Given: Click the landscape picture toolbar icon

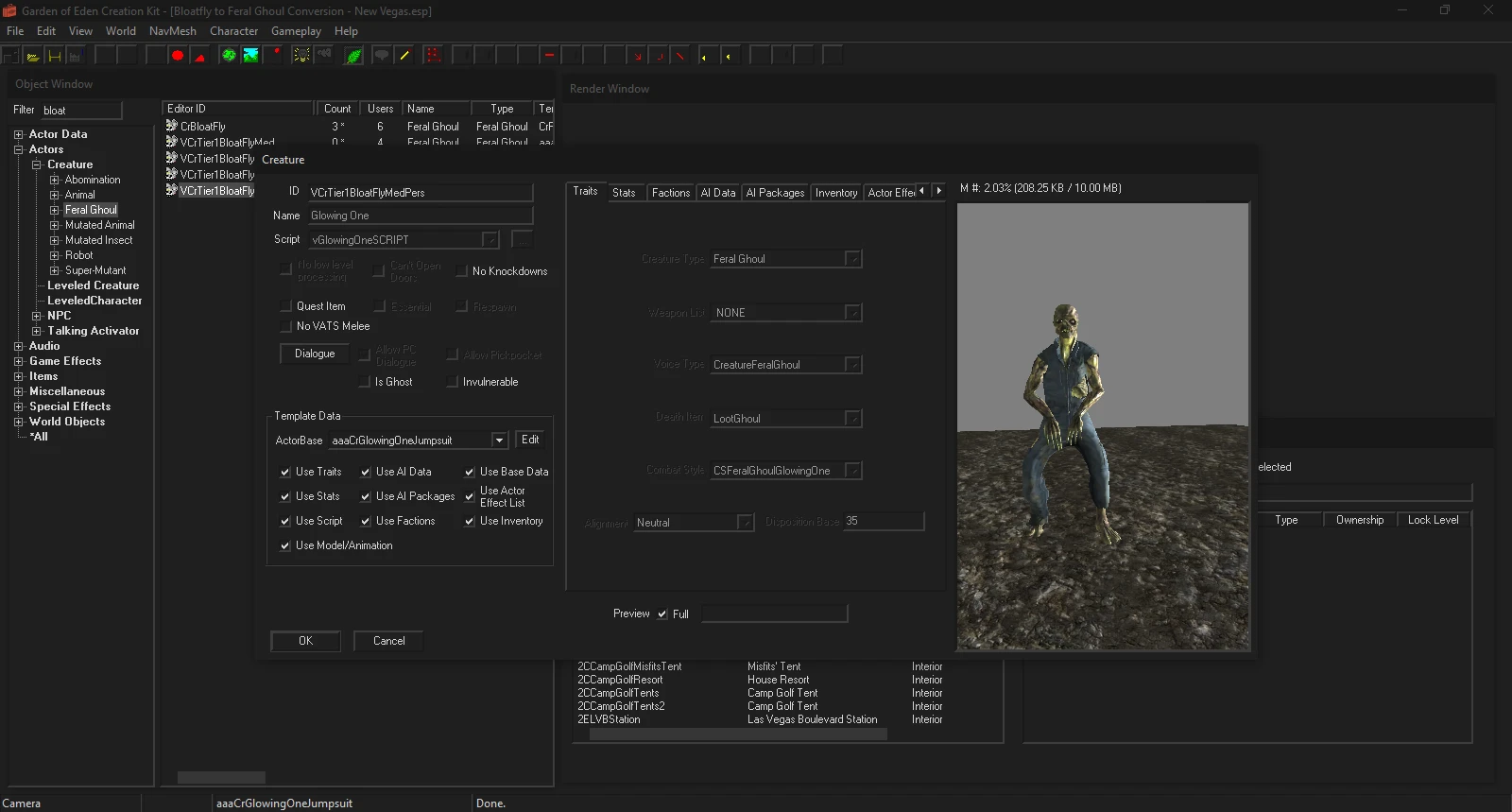Looking at the screenshot, I should [251, 56].
